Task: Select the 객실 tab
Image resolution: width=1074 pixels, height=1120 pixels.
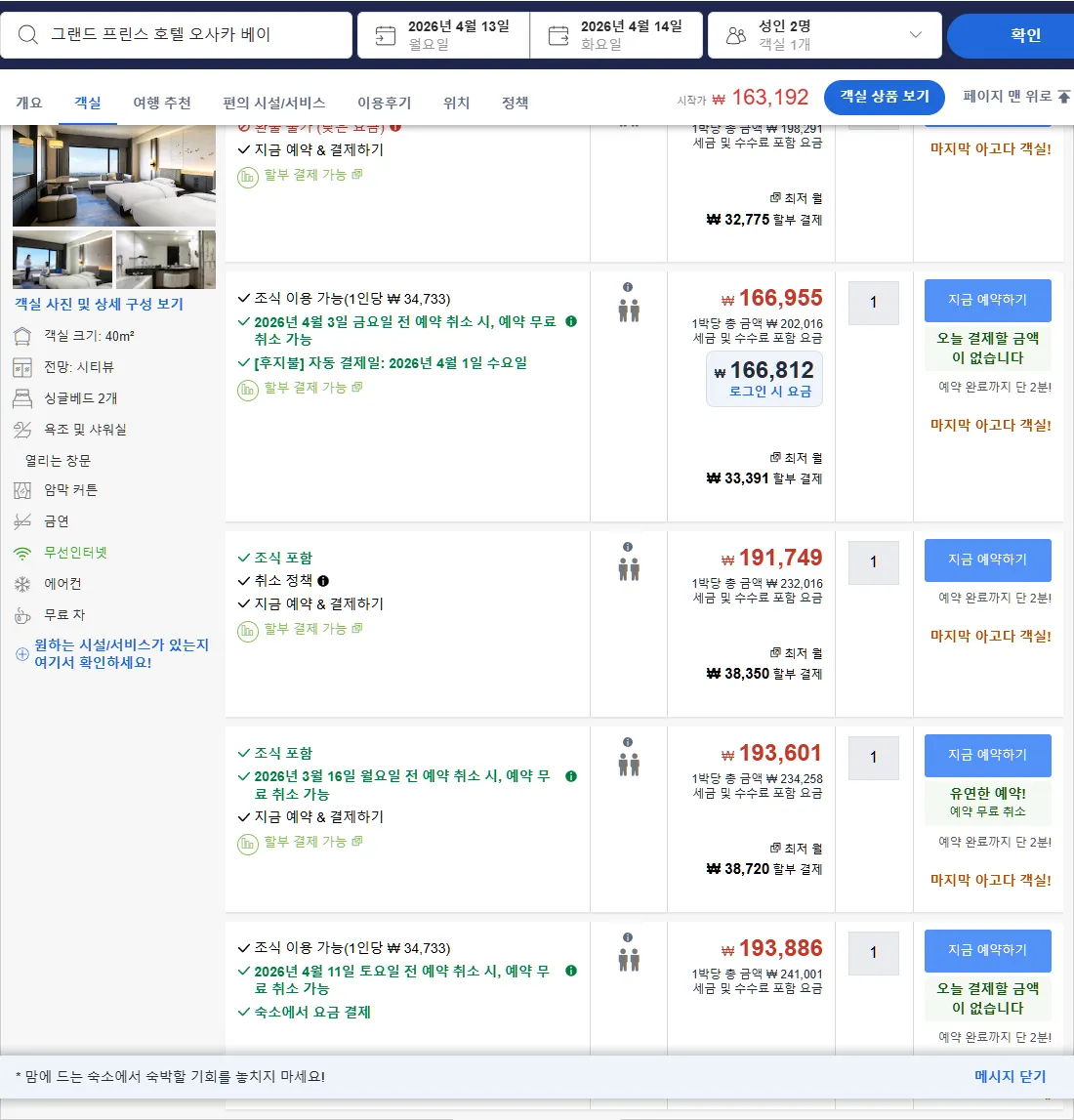Action: (87, 103)
